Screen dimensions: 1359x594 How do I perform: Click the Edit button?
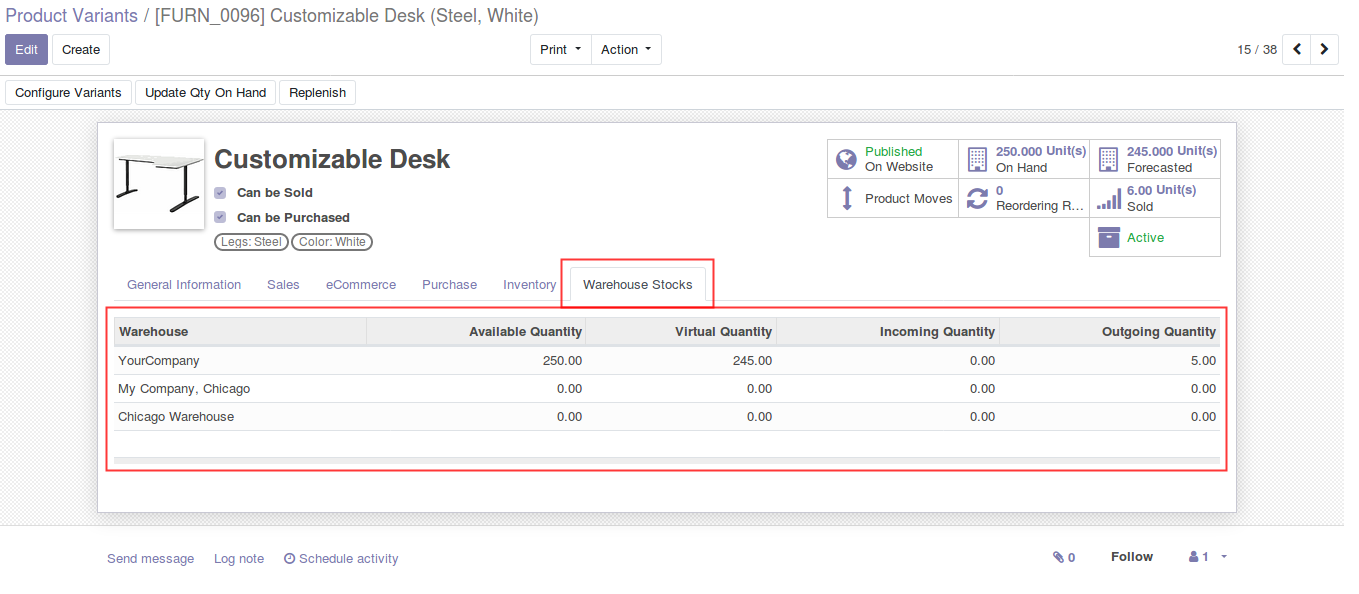pyautogui.click(x=26, y=50)
